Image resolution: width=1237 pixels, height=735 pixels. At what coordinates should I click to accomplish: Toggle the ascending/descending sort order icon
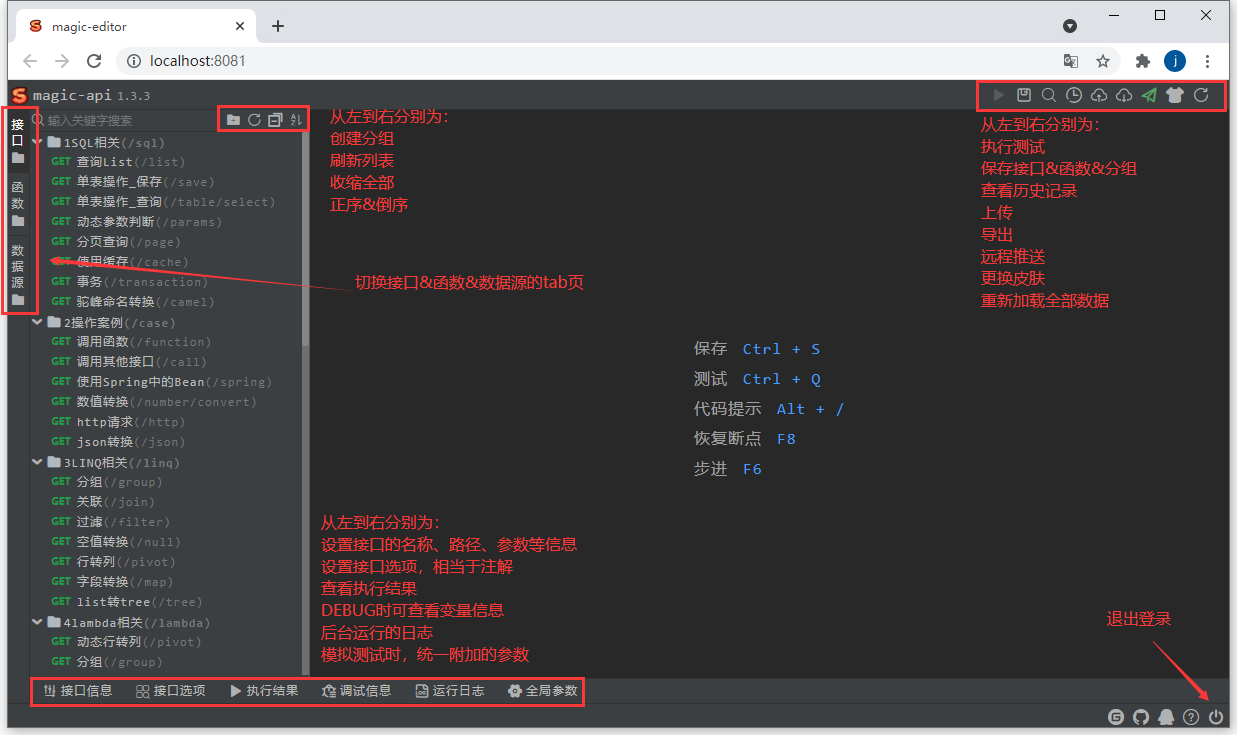295,118
